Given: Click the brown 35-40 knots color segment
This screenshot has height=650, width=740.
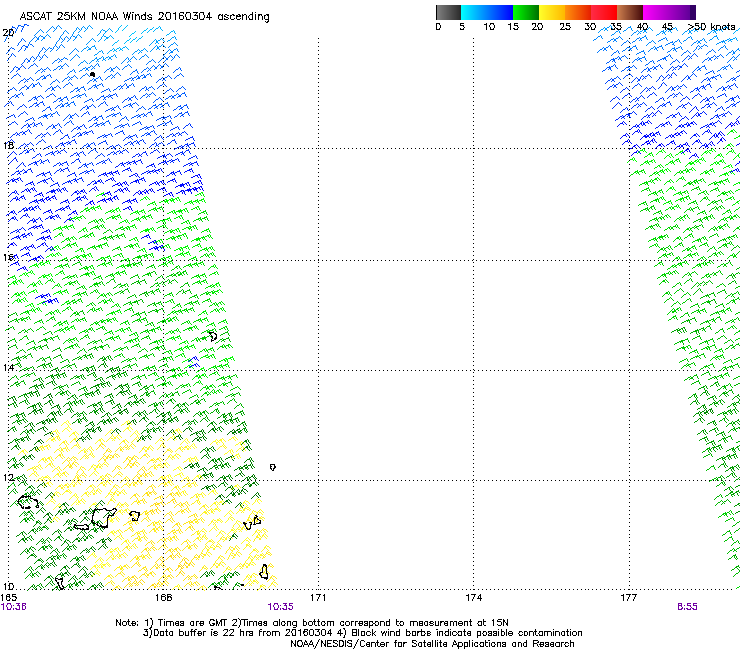Looking at the screenshot, I should [x=630, y=12].
